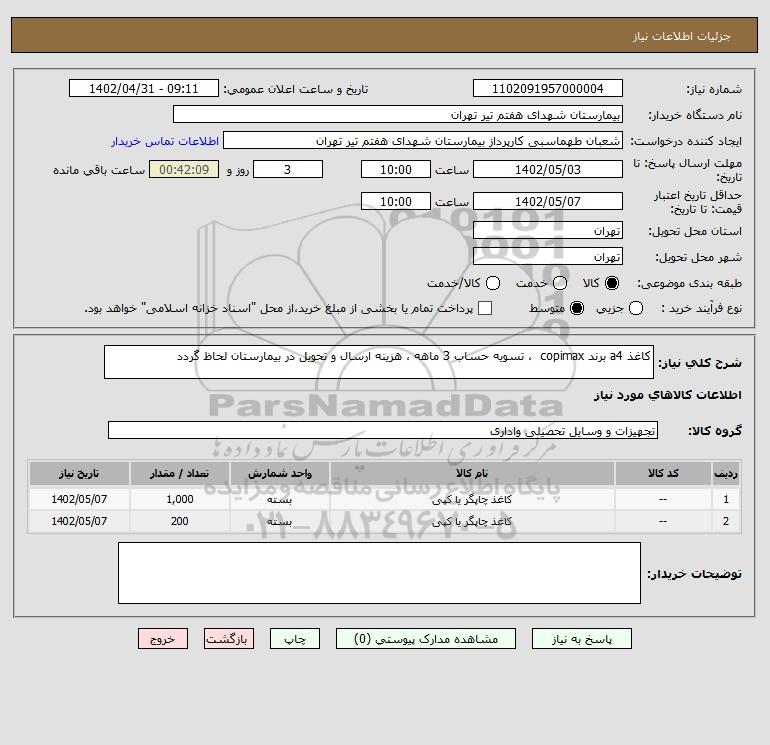770x745 pixels.
Task: Click row 2 unit cell بسته
Action: pos(279,522)
